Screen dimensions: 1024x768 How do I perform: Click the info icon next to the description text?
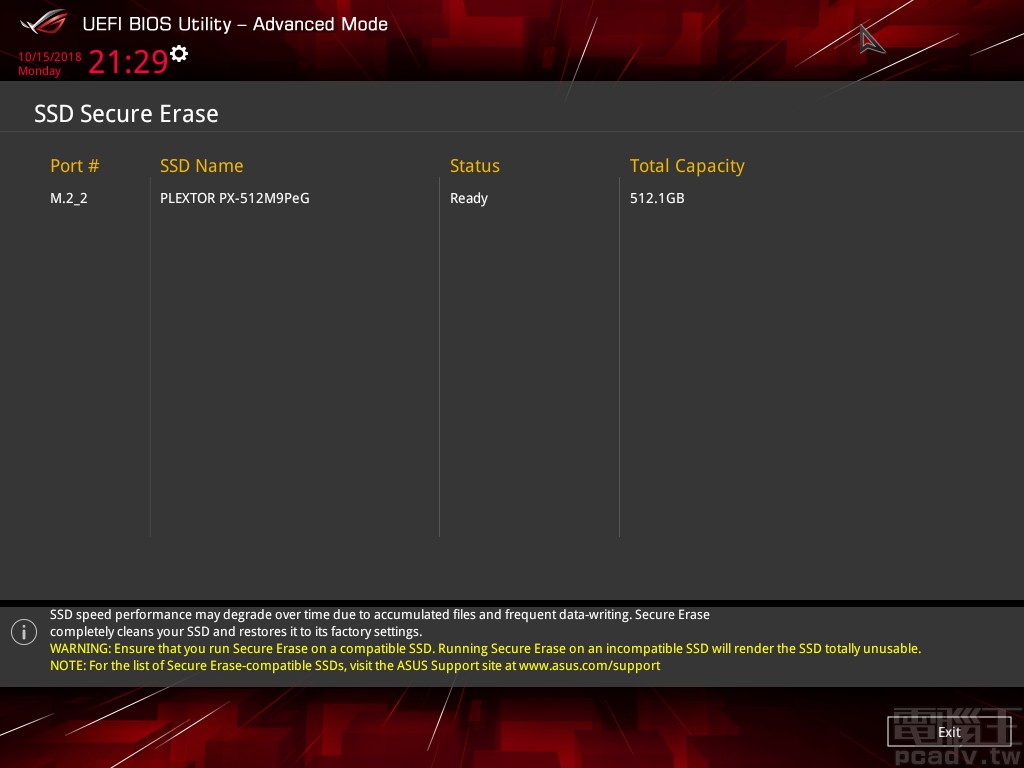23,631
